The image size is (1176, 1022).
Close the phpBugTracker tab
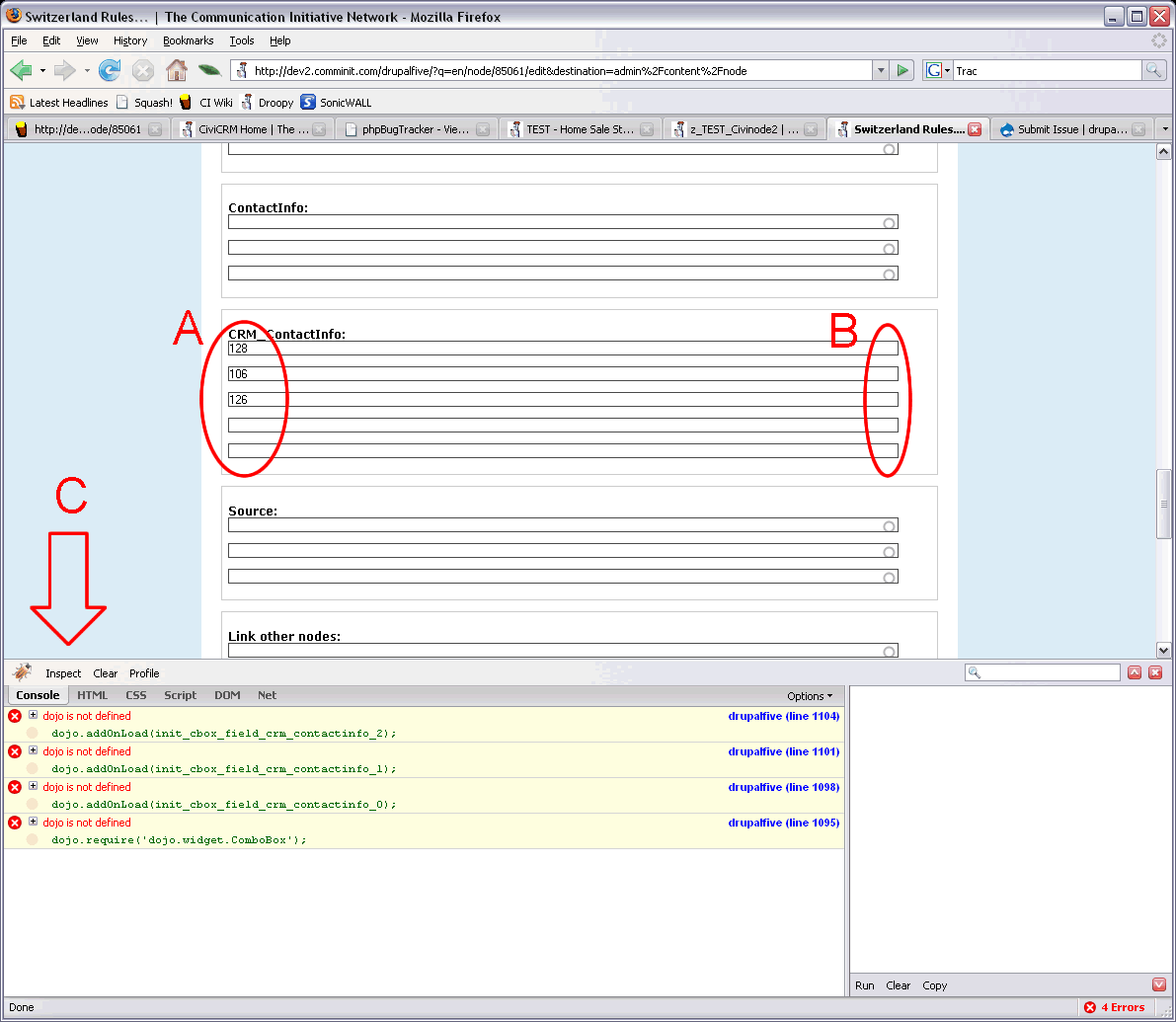(483, 129)
